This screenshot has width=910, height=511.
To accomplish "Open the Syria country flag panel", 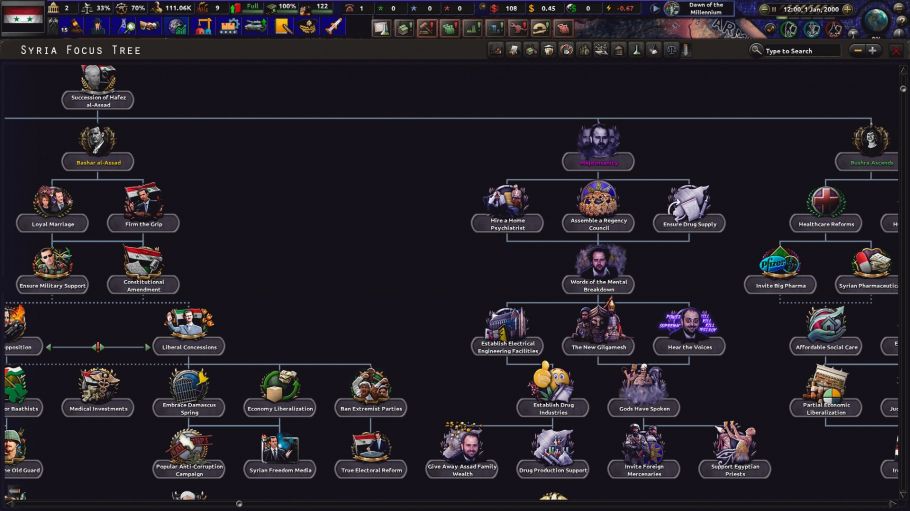I will tap(23, 19).
